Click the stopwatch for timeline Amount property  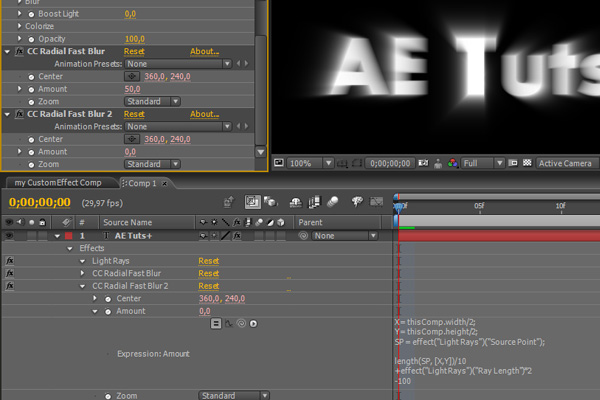pyautogui.click(x=108, y=312)
